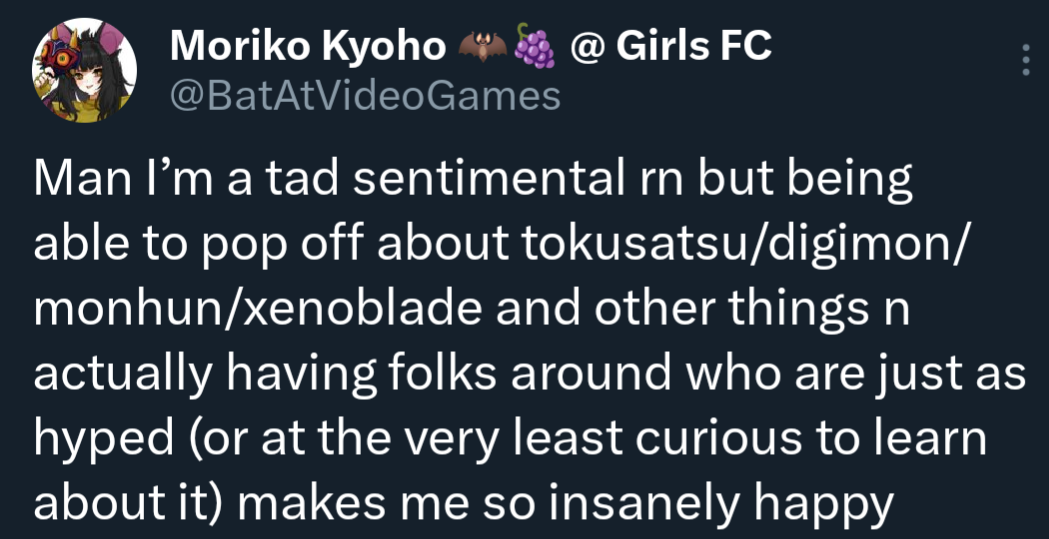Open the Moriko Kyoho display name link
This screenshot has width=1049, height=539.
click(307, 45)
